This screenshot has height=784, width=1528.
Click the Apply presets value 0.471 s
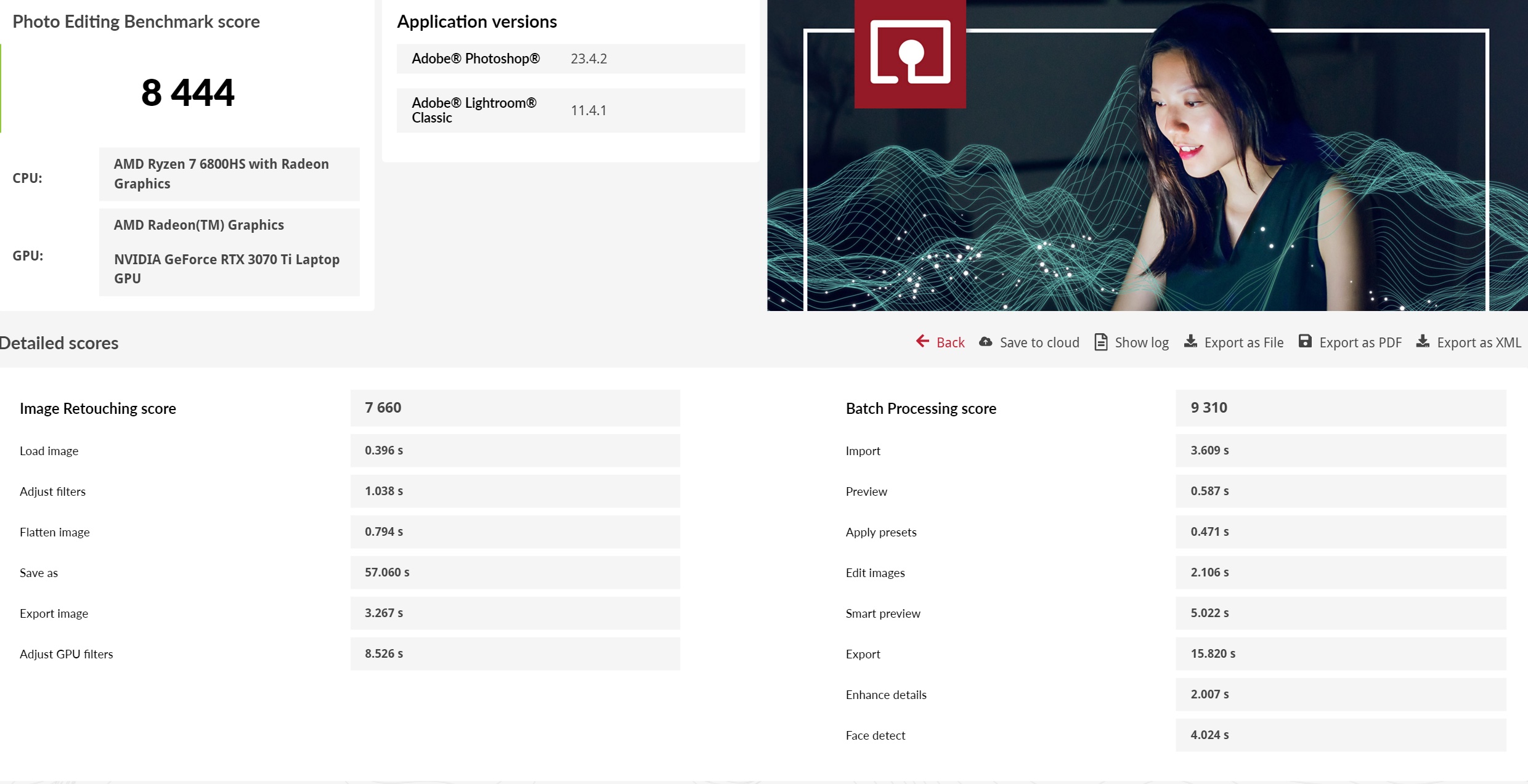[1341, 531]
